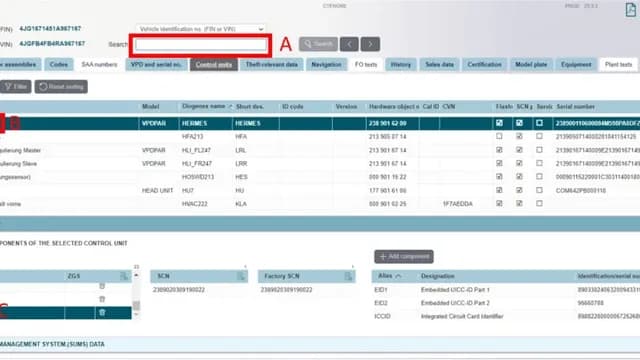Toggle SCN checkbox for HFA213 row
640x360 pixels.
coord(519,136)
